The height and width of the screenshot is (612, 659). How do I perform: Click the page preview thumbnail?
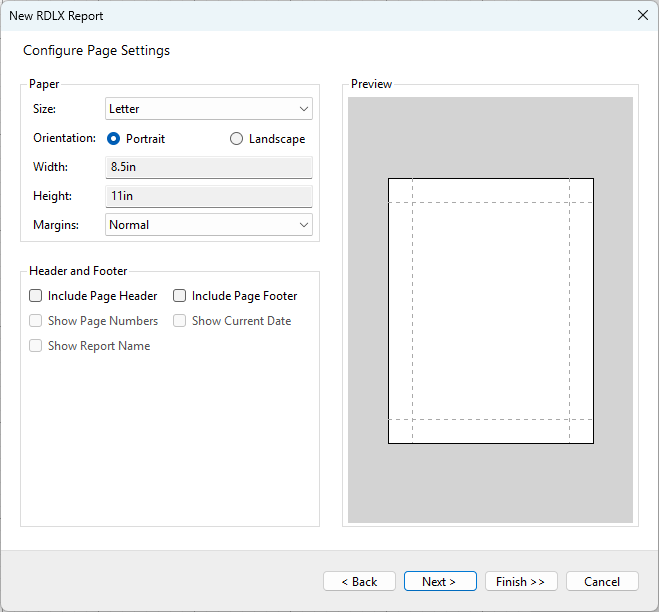[x=491, y=311]
